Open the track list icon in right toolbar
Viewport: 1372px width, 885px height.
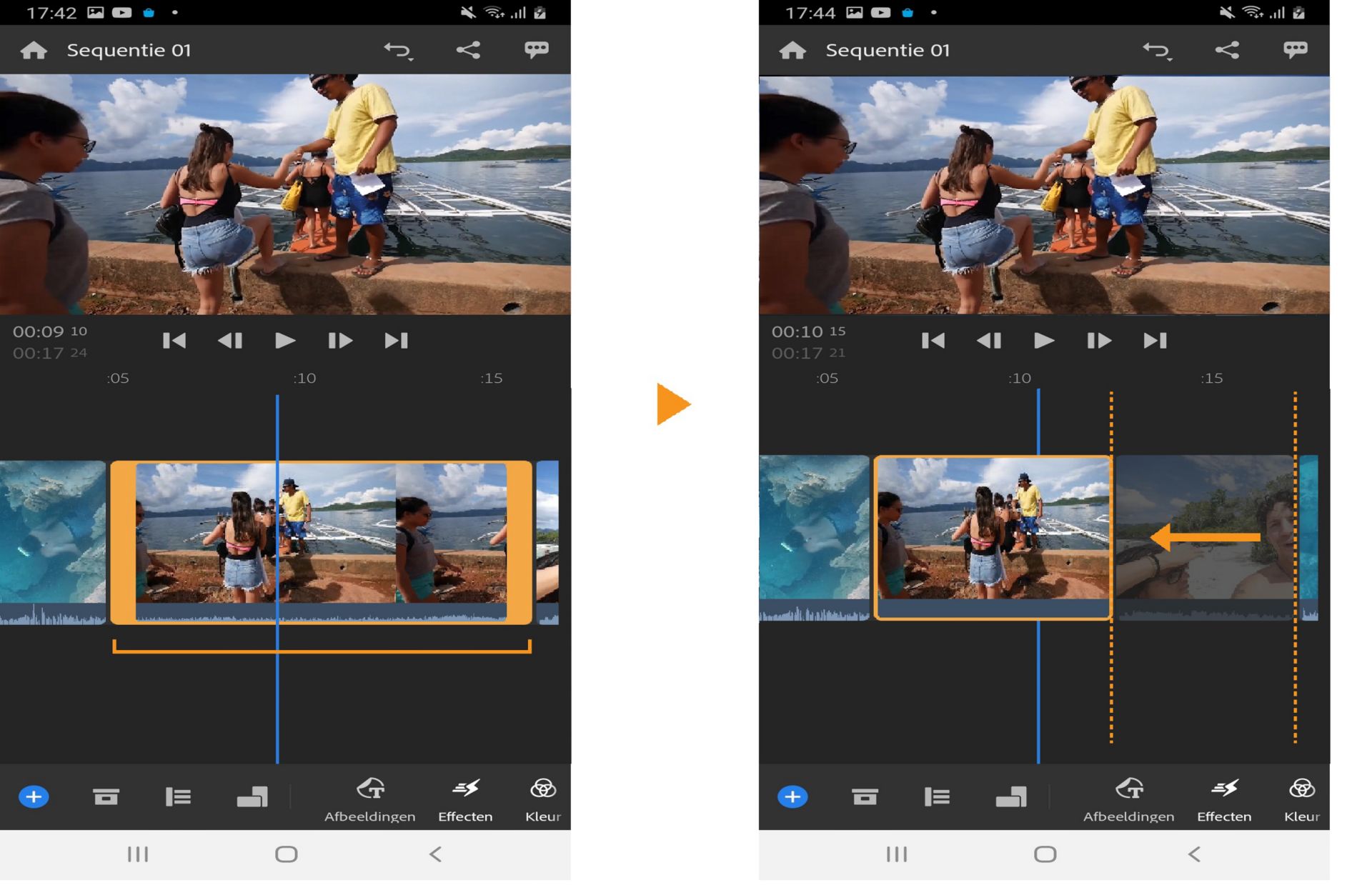[937, 796]
